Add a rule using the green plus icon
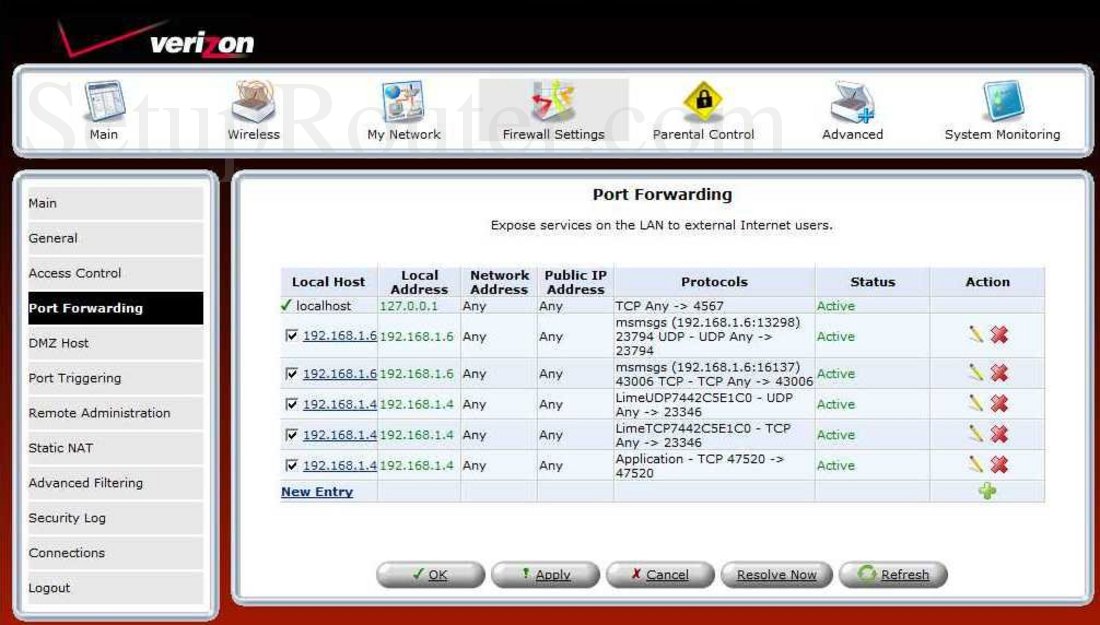Screen dimensions: 1100x625 (987, 491)
